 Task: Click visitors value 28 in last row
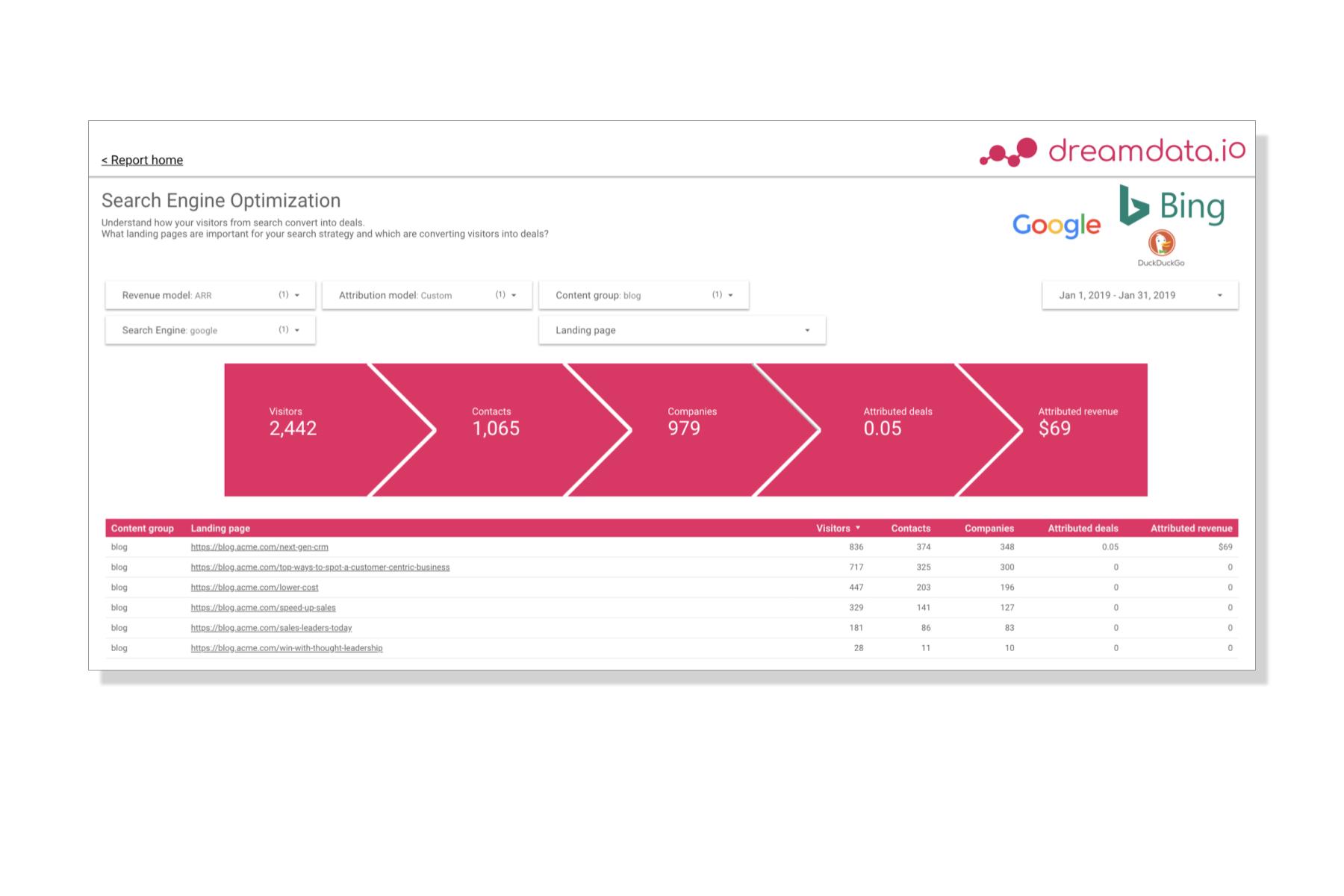pyautogui.click(x=859, y=648)
